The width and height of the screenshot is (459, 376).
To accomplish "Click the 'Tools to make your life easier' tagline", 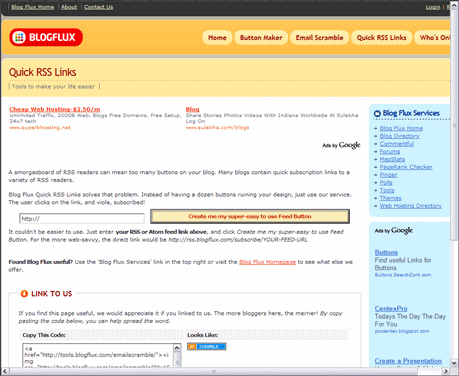I will [53, 87].
